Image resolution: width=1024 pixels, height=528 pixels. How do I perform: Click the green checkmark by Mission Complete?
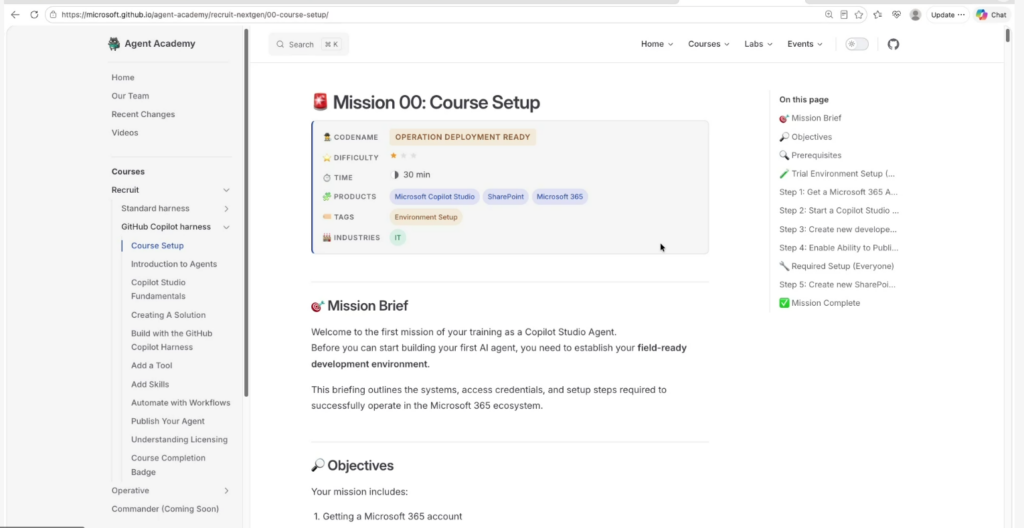(x=784, y=303)
